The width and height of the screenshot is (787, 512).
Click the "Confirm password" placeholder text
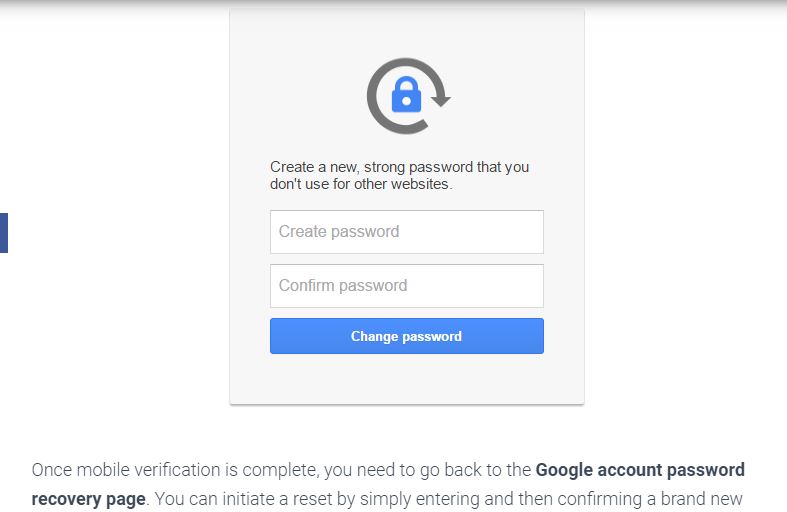(x=343, y=286)
